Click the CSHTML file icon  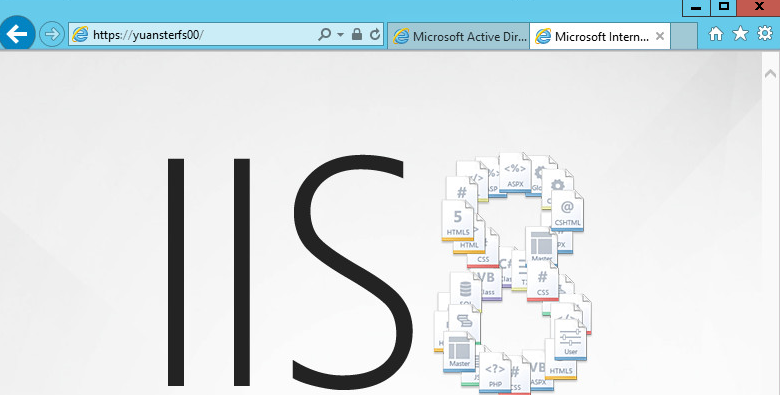[567, 211]
